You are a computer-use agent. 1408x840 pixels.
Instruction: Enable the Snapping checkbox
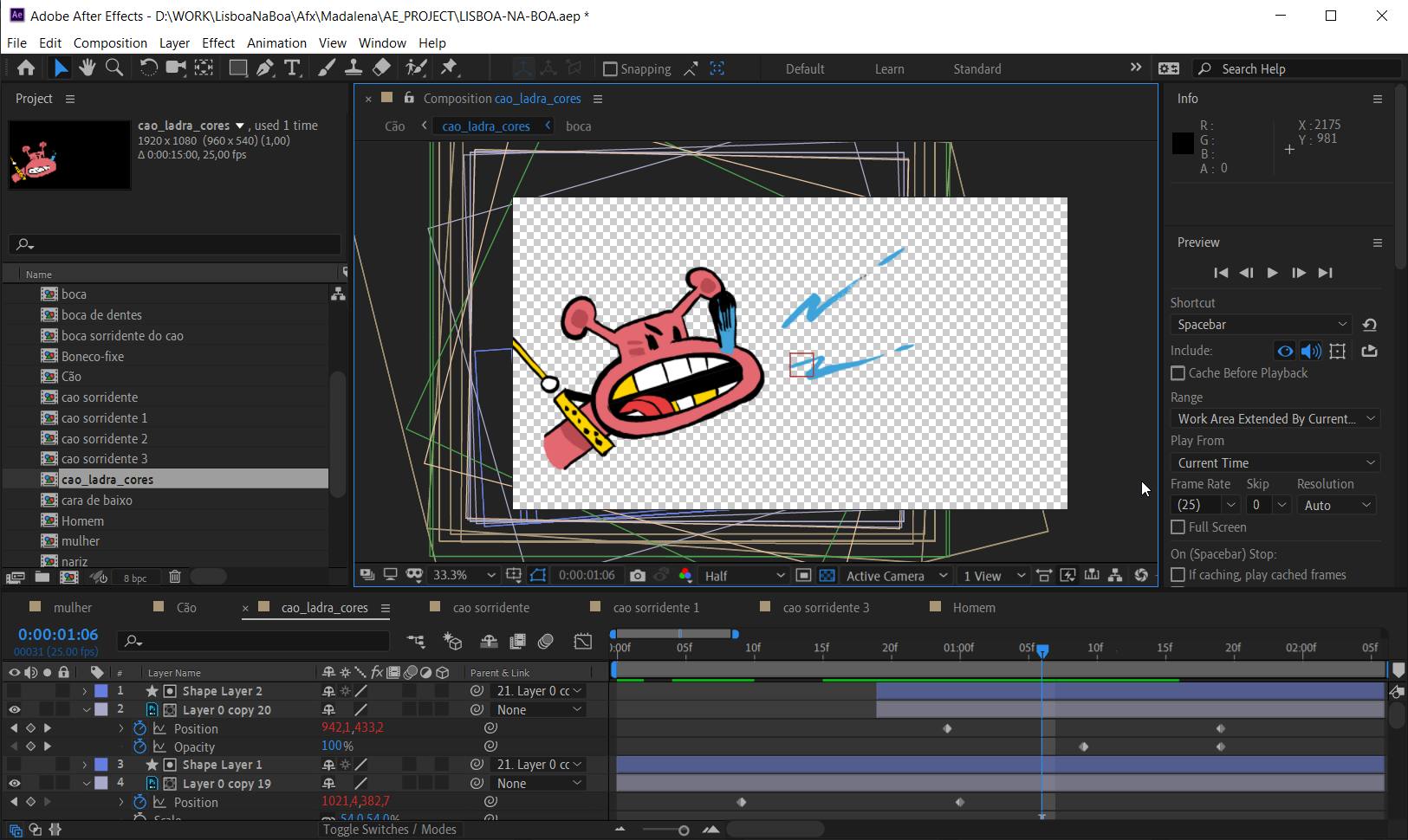(610, 69)
